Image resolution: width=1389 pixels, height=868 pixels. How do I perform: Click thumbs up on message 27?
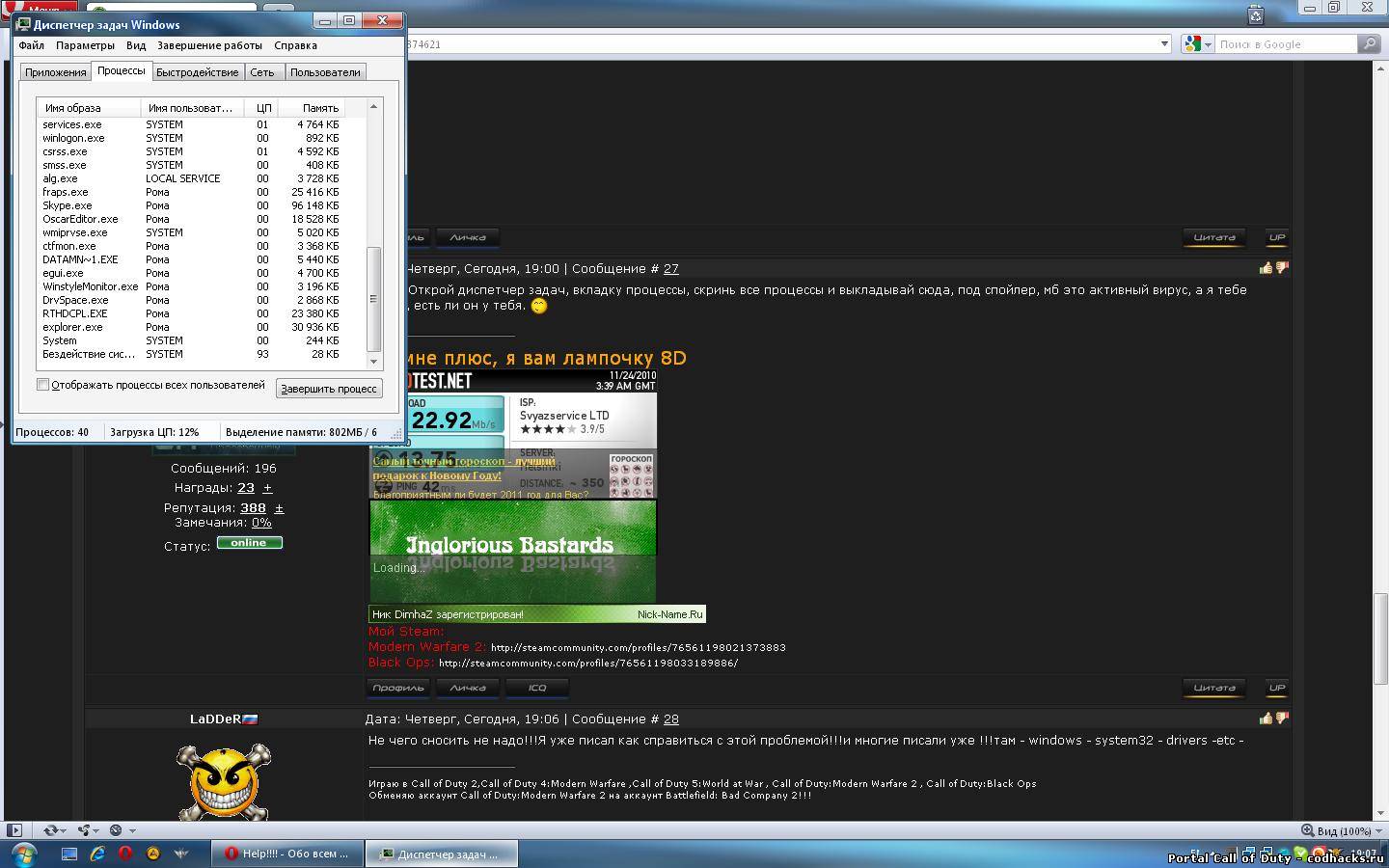[1266, 268]
